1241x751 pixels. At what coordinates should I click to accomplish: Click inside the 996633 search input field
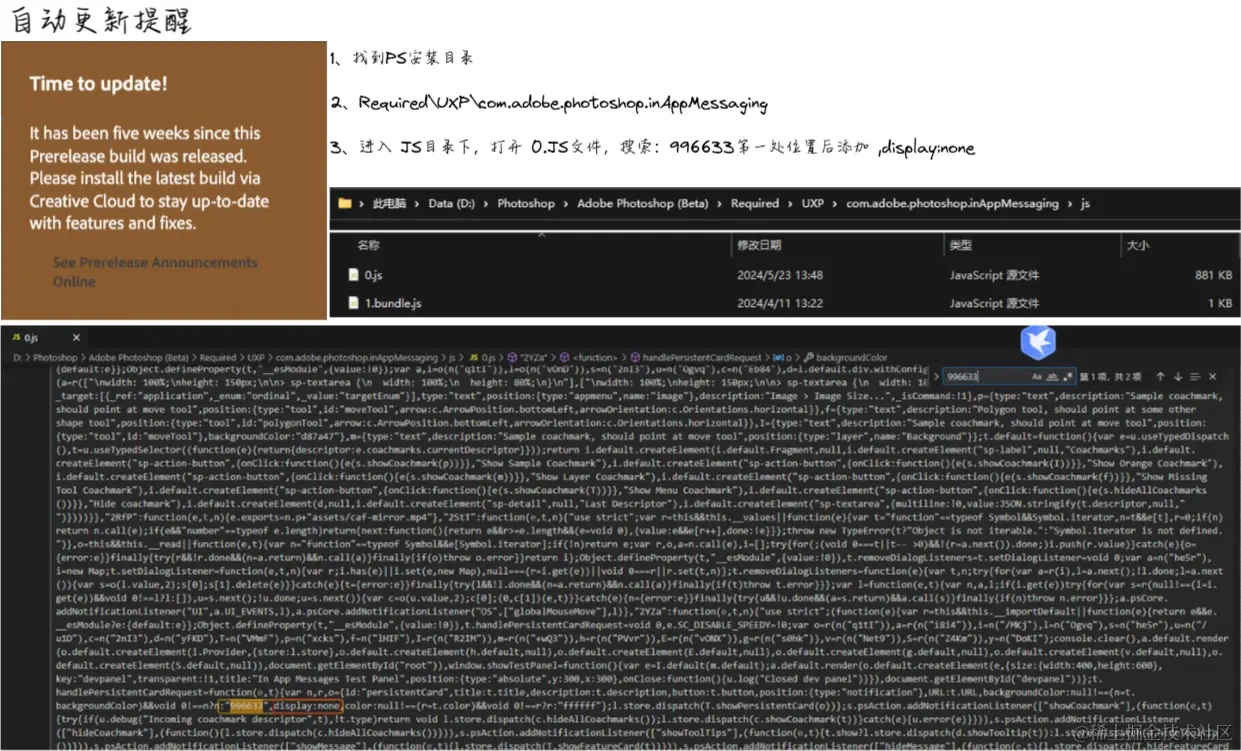coord(975,377)
